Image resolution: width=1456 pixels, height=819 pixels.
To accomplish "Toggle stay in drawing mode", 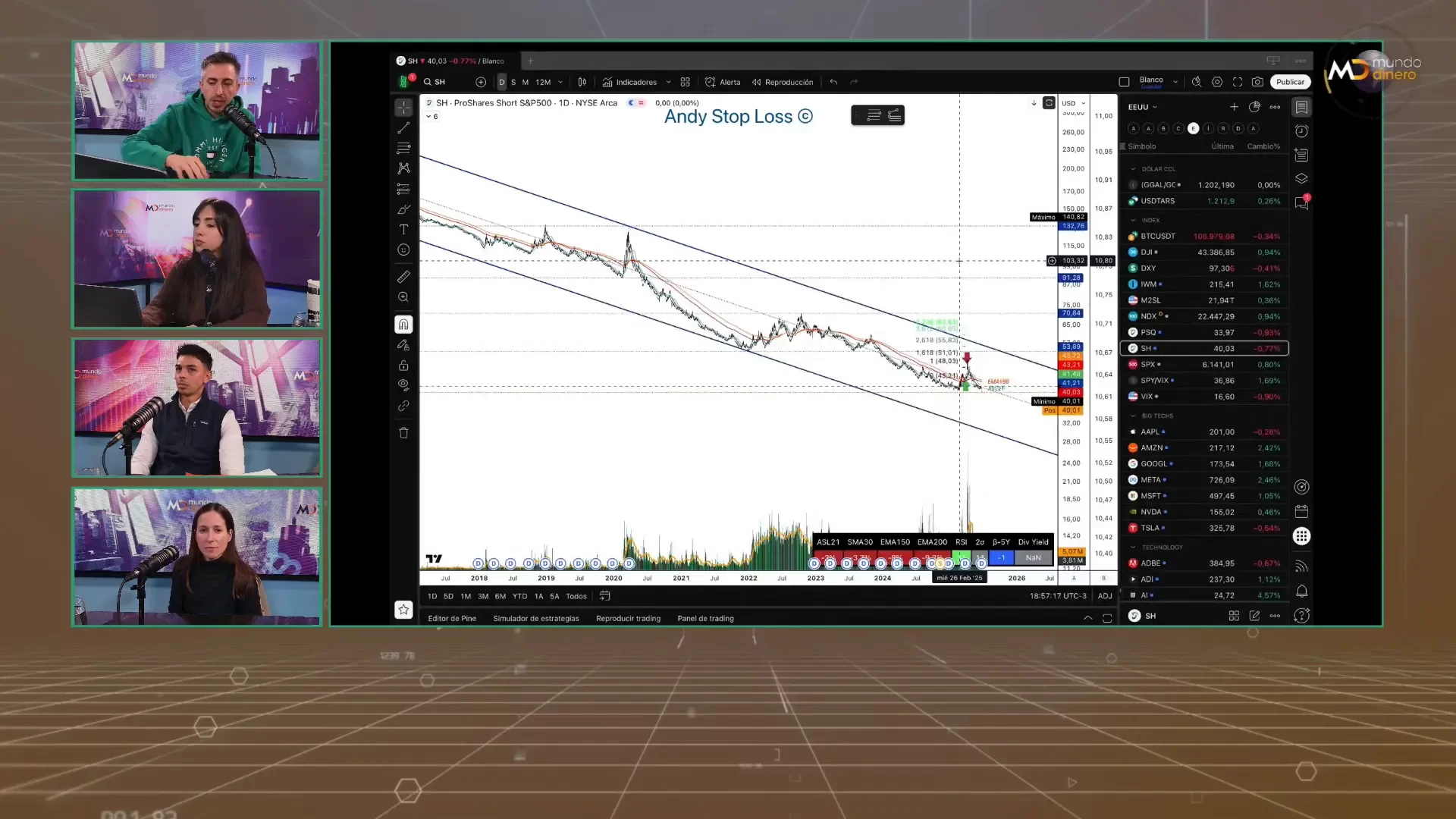I will coord(403,345).
